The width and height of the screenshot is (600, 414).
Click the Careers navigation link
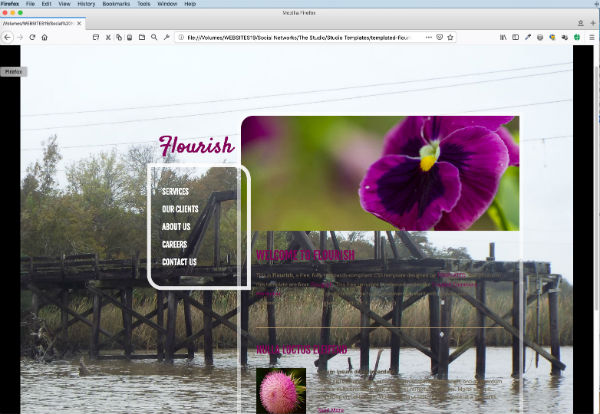(174, 244)
